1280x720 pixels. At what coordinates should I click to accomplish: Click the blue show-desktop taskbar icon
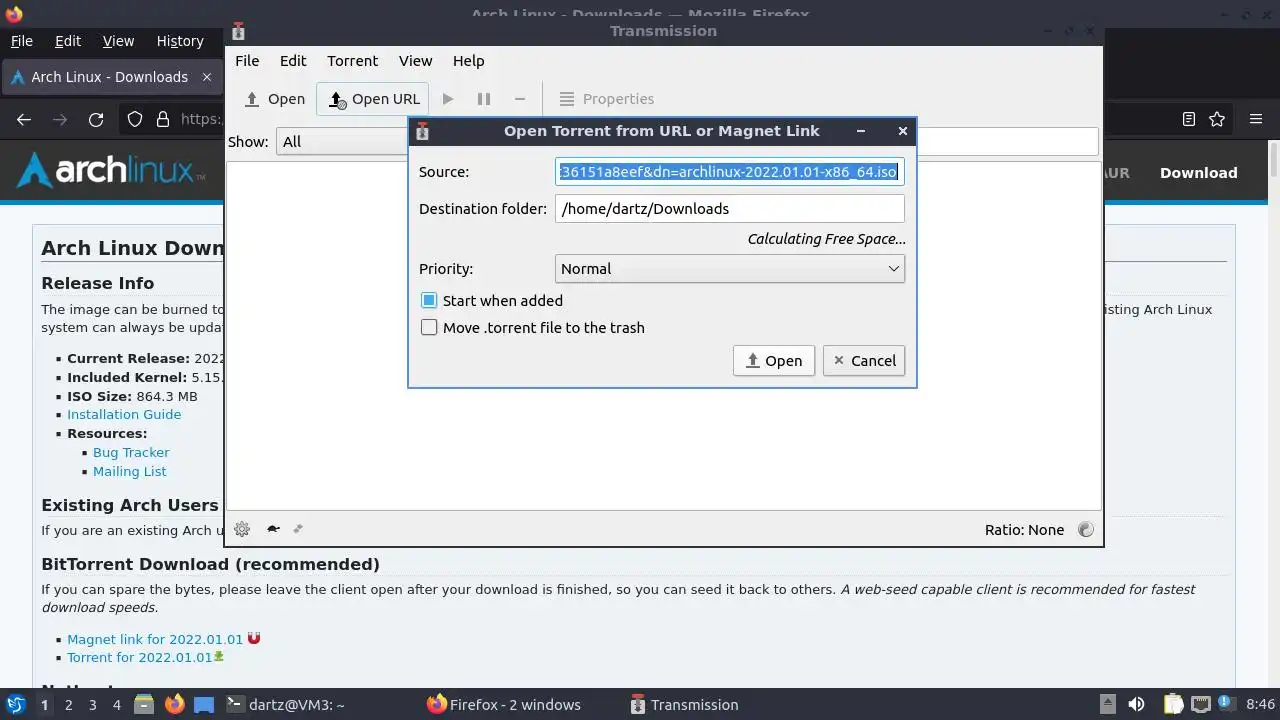[204, 705]
